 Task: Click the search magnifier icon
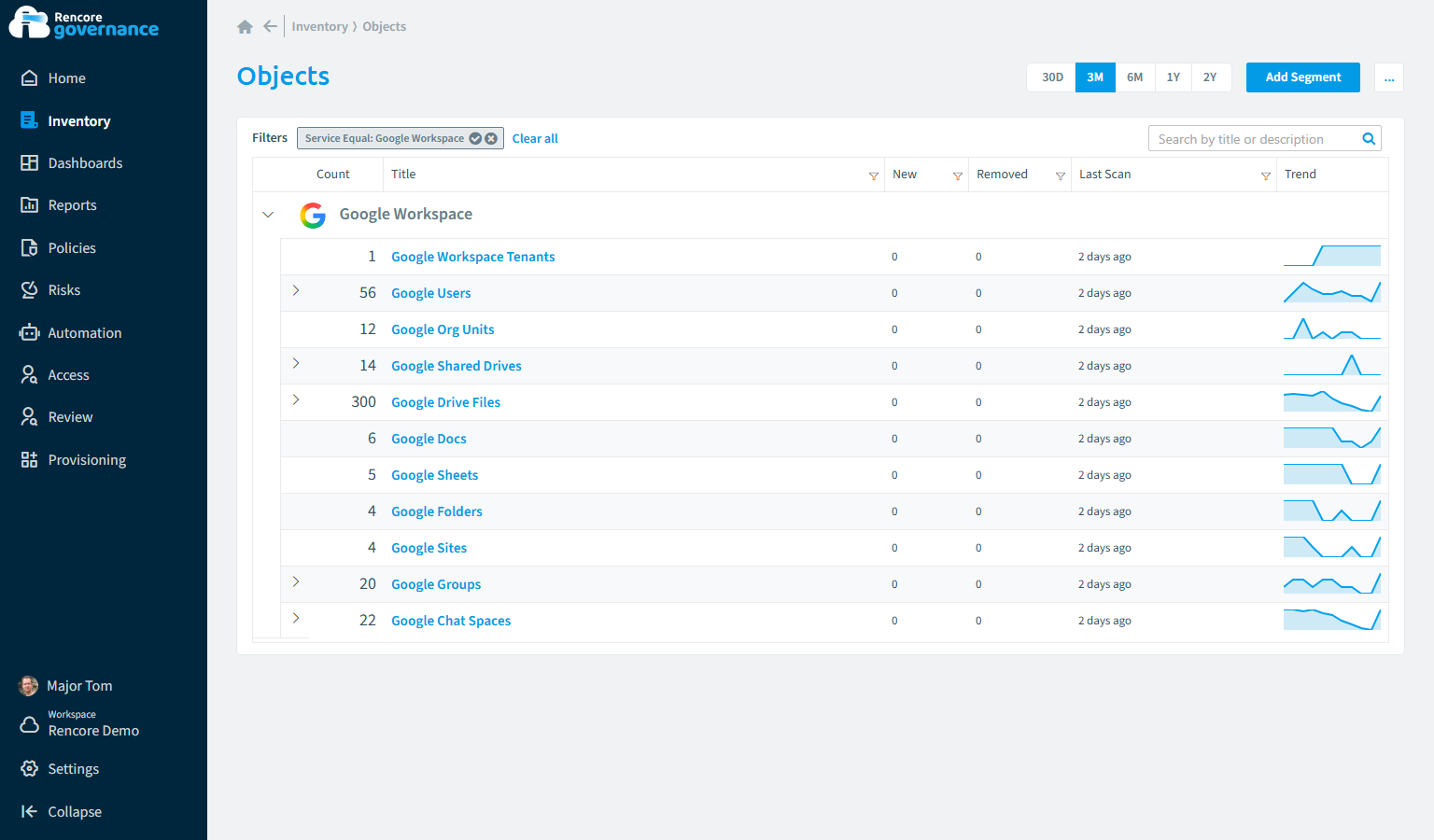tap(1369, 139)
